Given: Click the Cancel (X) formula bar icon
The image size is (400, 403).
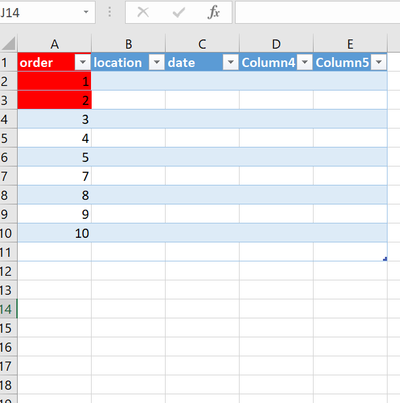Looking at the screenshot, I should (x=143, y=12).
